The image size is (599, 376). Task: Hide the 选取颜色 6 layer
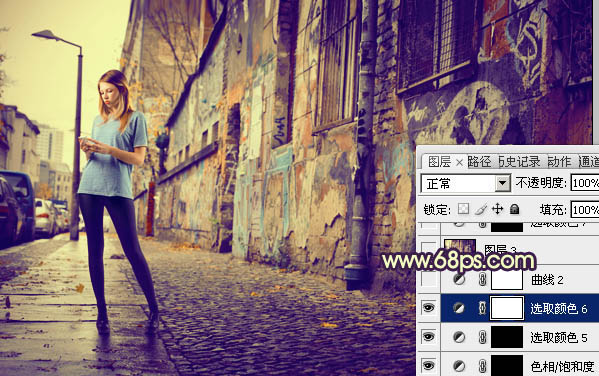click(x=428, y=308)
